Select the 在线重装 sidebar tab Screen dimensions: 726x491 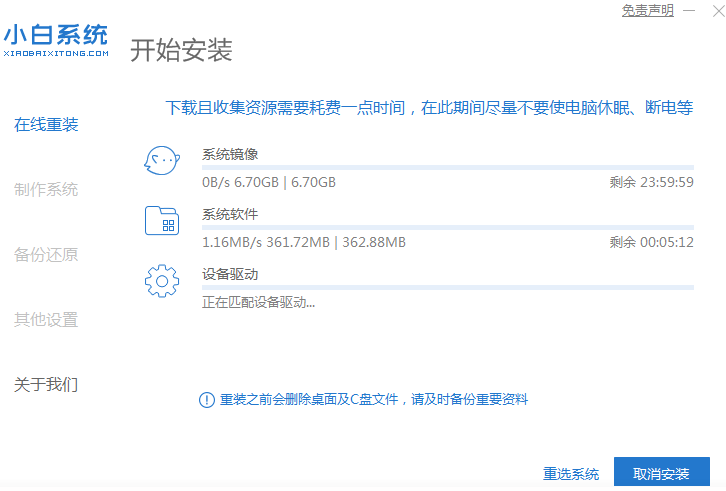pyautogui.click(x=46, y=125)
